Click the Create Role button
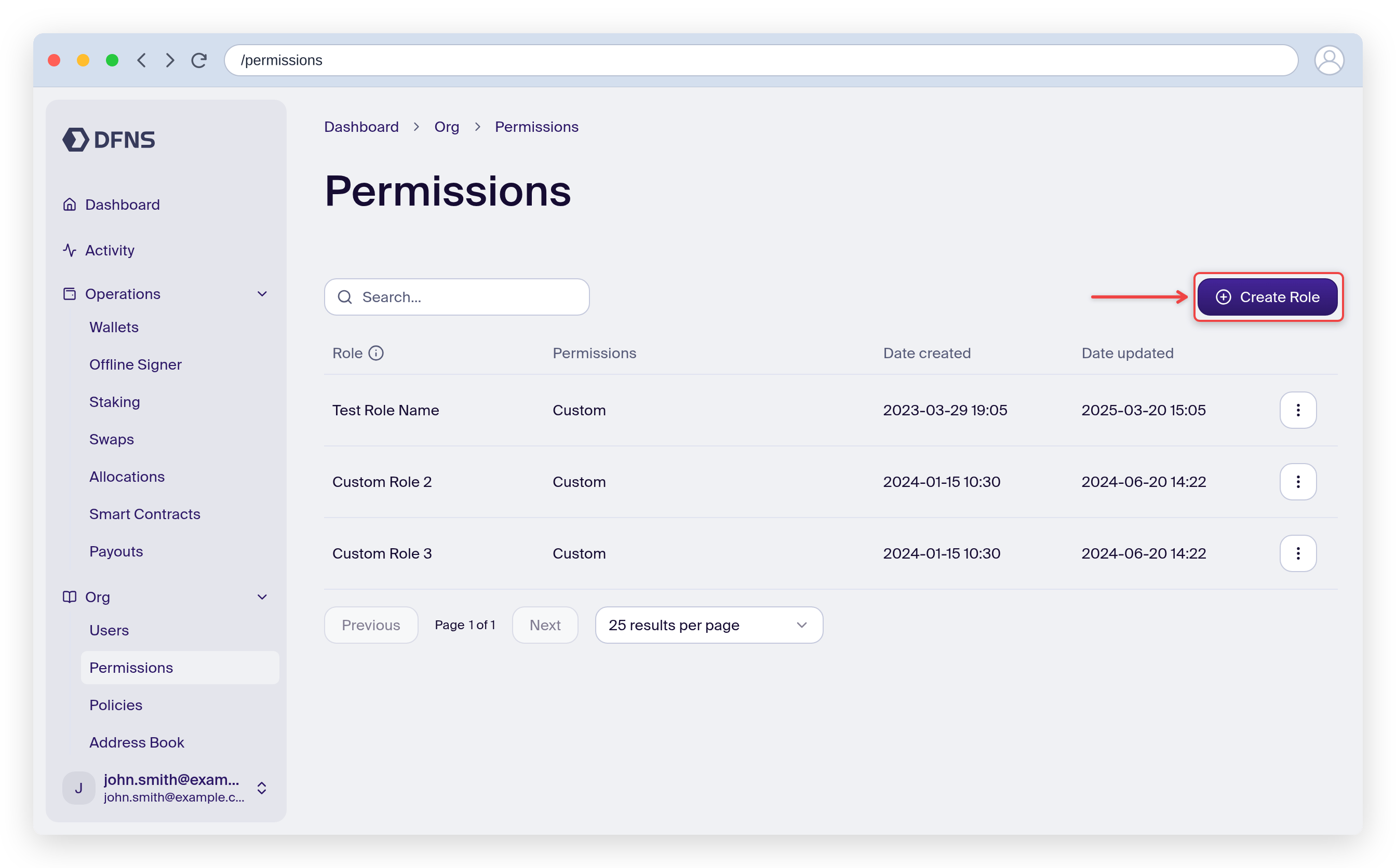Image resolution: width=1396 pixels, height=868 pixels. (1267, 297)
